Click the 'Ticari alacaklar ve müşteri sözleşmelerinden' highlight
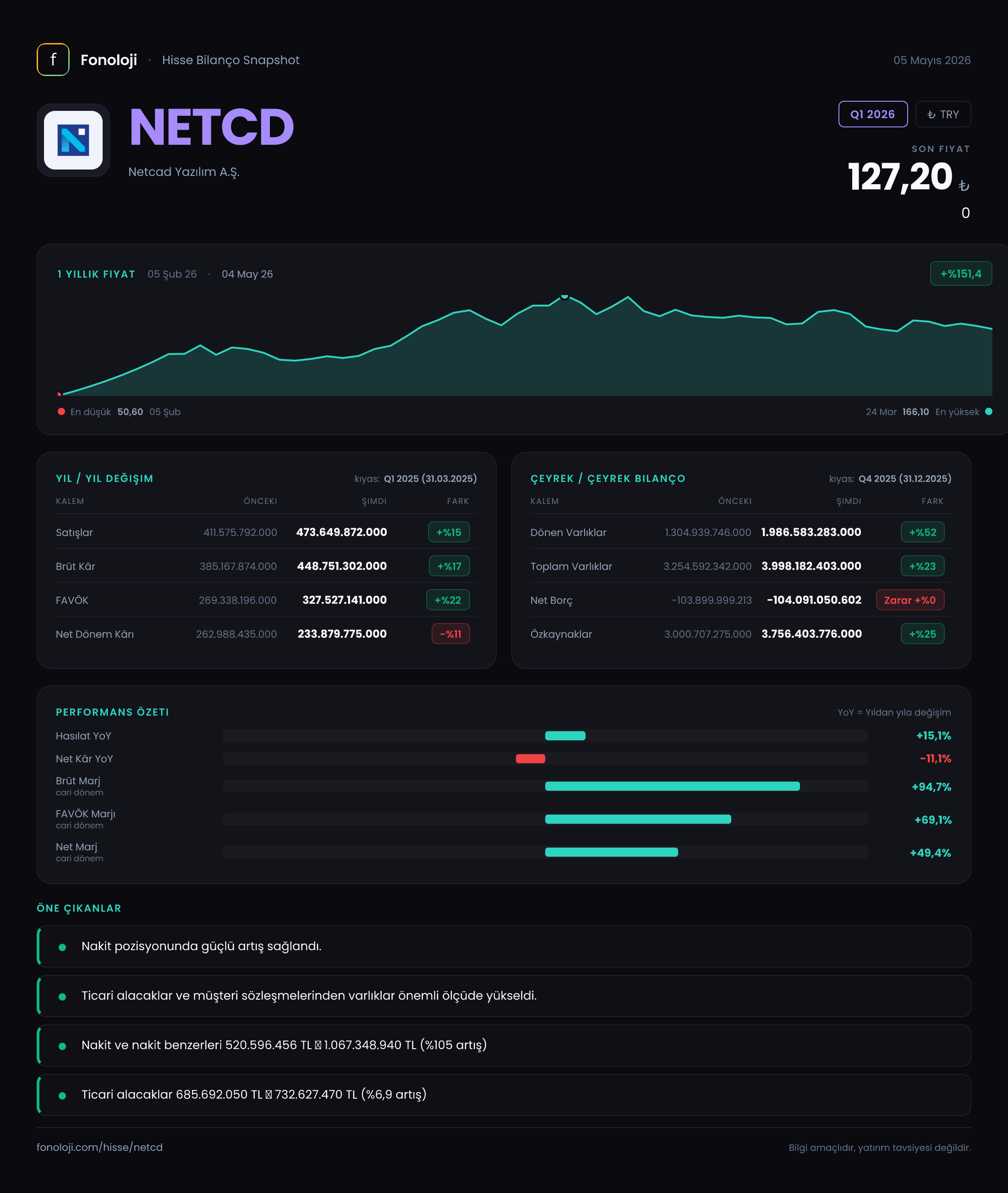The width and height of the screenshot is (1008, 1193). pyautogui.click(x=504, y=996)
